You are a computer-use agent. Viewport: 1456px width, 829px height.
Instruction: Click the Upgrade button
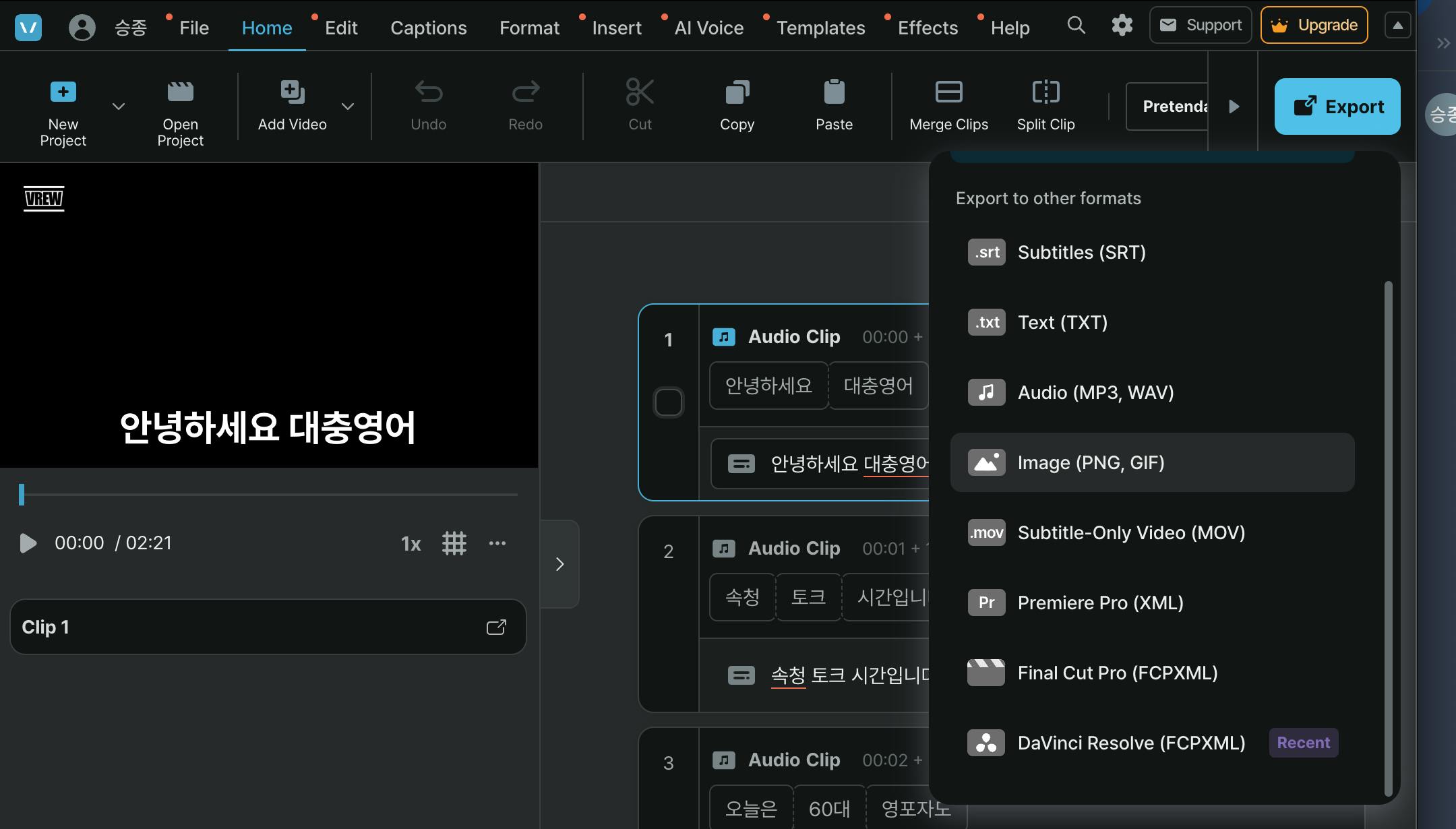1313,25
